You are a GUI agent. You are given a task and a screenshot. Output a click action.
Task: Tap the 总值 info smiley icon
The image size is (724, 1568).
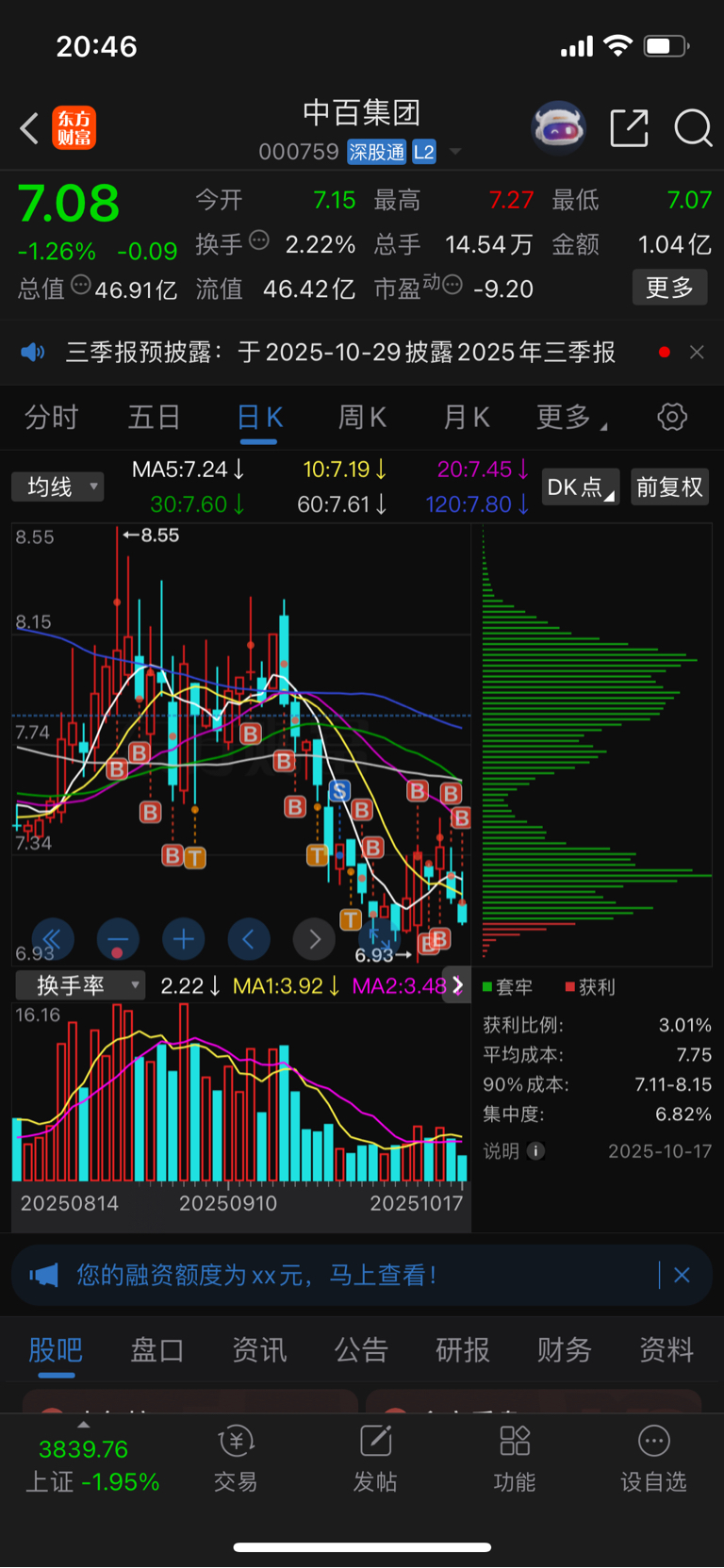point(80,285)
